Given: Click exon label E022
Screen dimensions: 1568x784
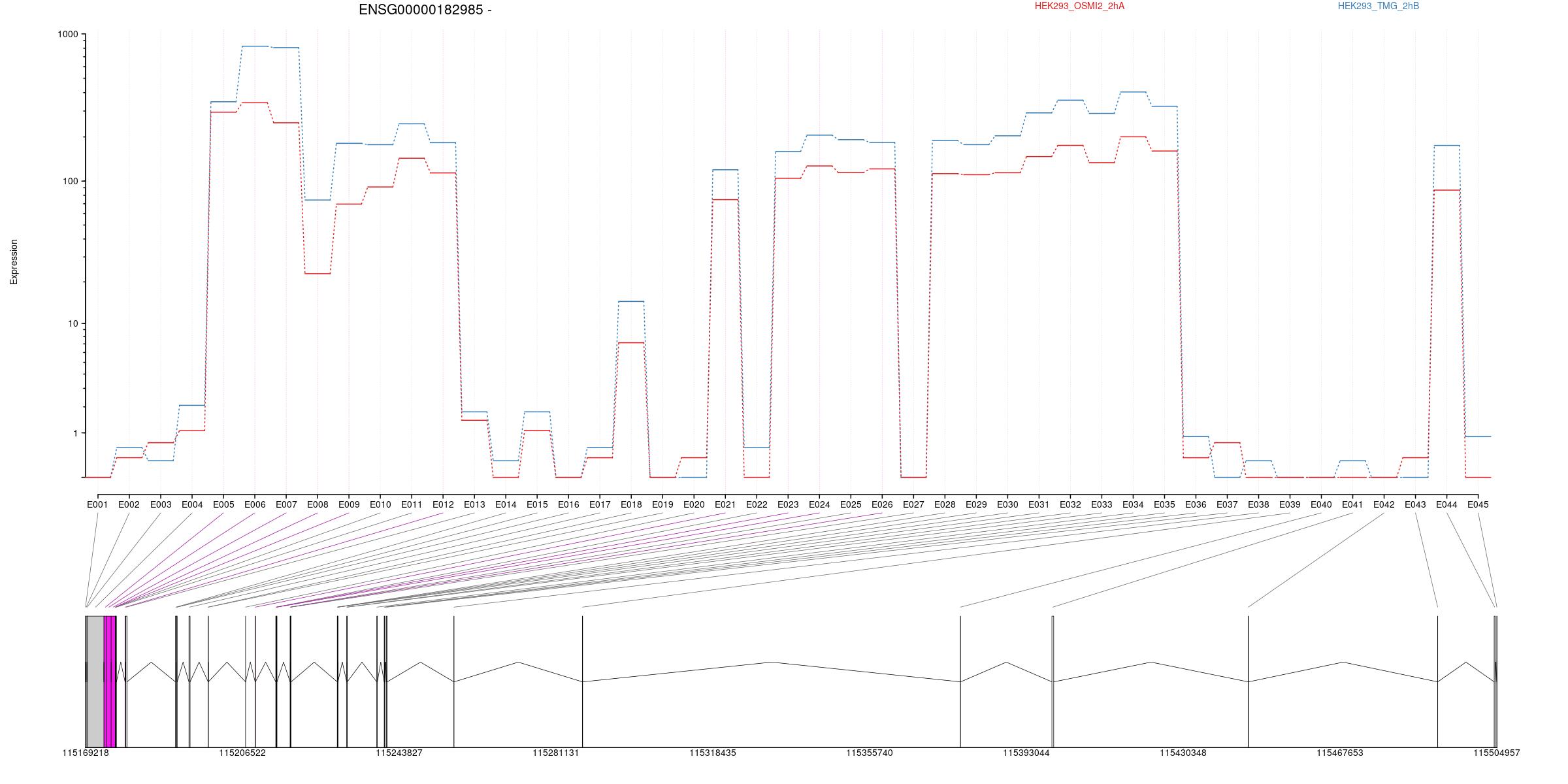Looking at the screenshot, I should [757, 504].
